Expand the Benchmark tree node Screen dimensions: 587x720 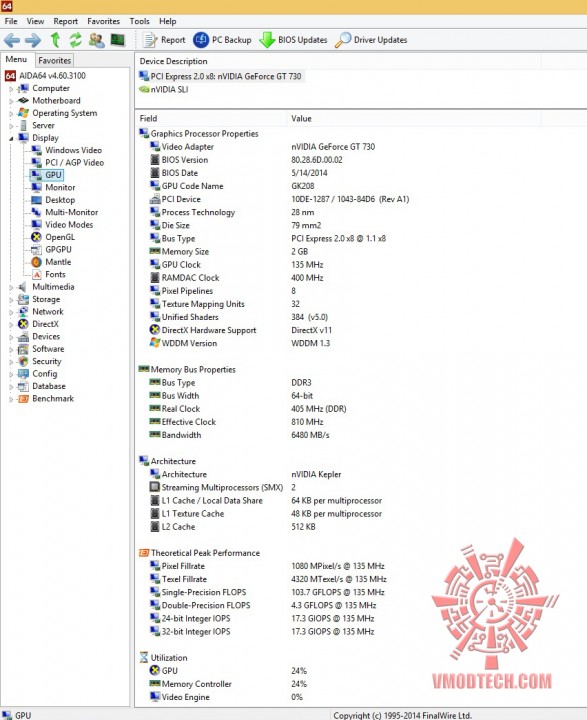coord(11,399)
